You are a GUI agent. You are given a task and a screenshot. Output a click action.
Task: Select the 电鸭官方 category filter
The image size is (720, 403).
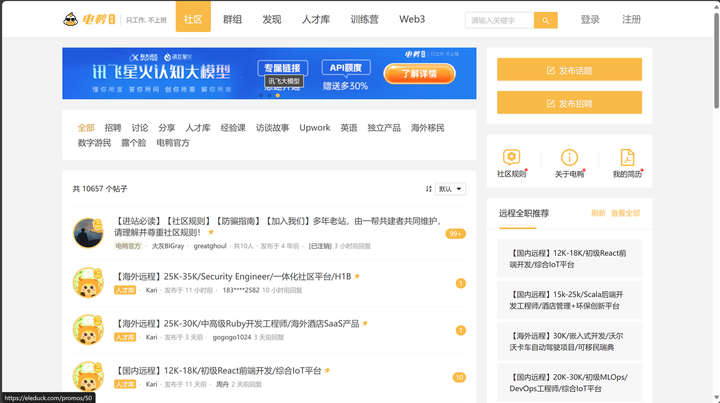click(173, 143)
